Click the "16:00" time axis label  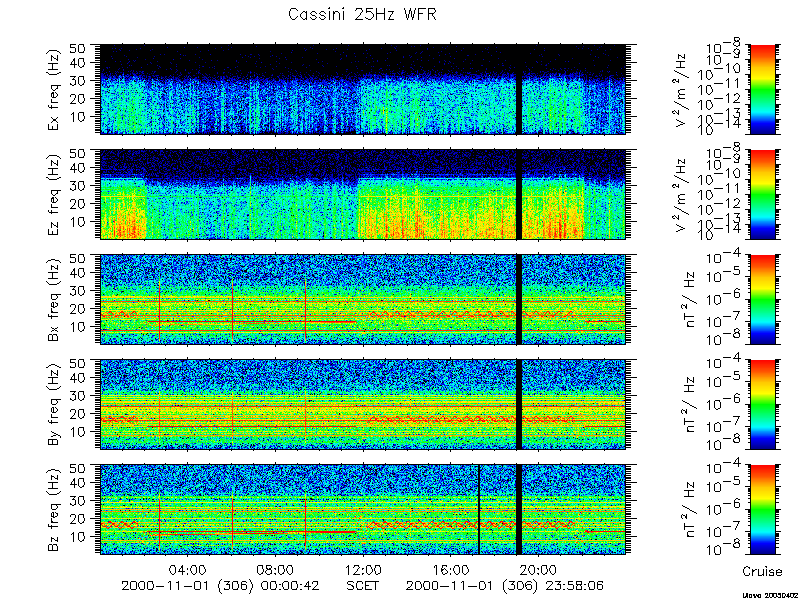[451, 569]
